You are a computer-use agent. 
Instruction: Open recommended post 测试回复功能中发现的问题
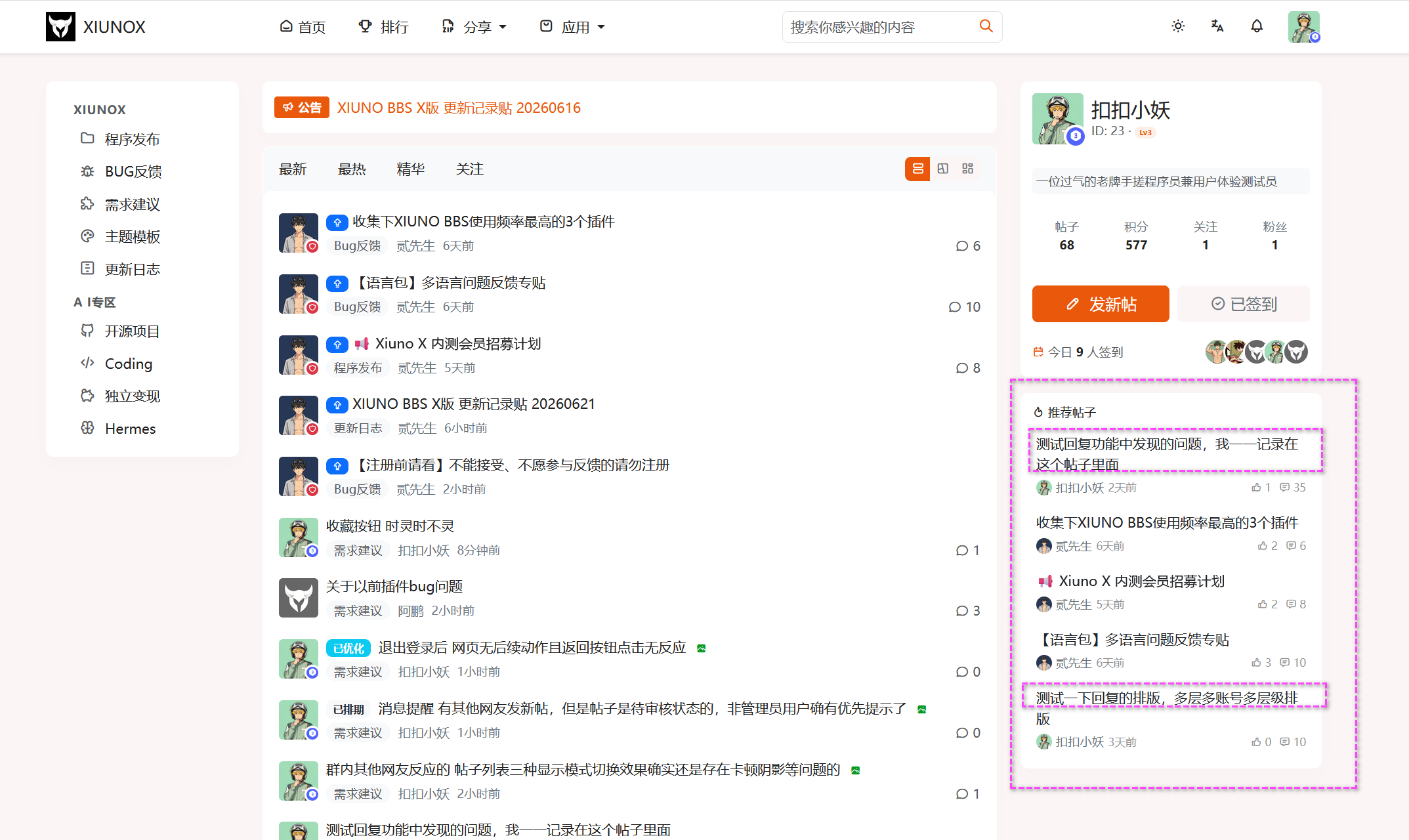(x=1167, y=454)
